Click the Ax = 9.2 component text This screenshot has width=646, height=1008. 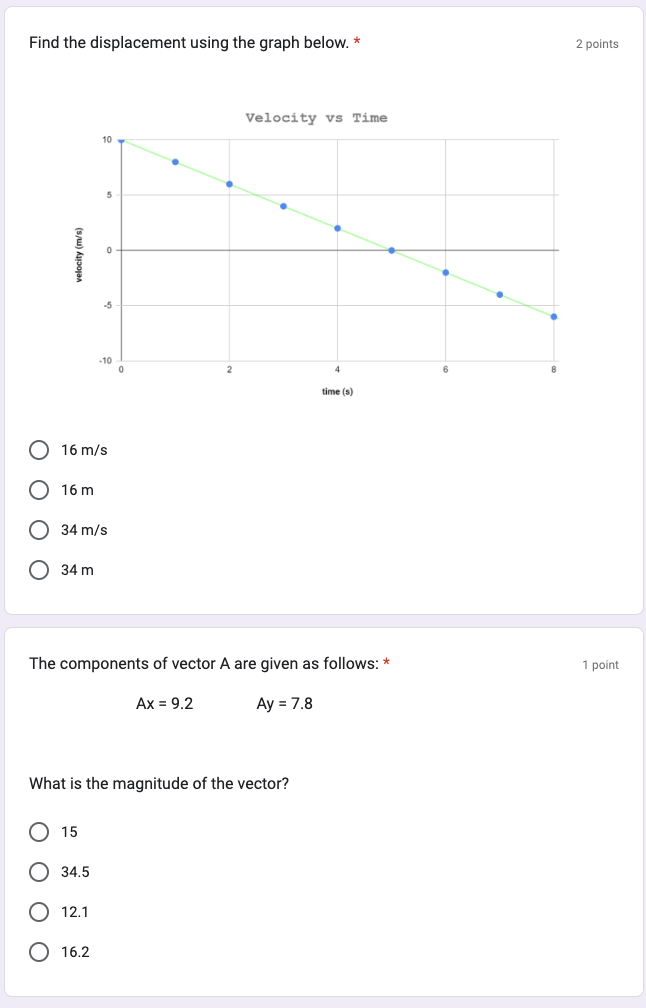click(163, 703)
